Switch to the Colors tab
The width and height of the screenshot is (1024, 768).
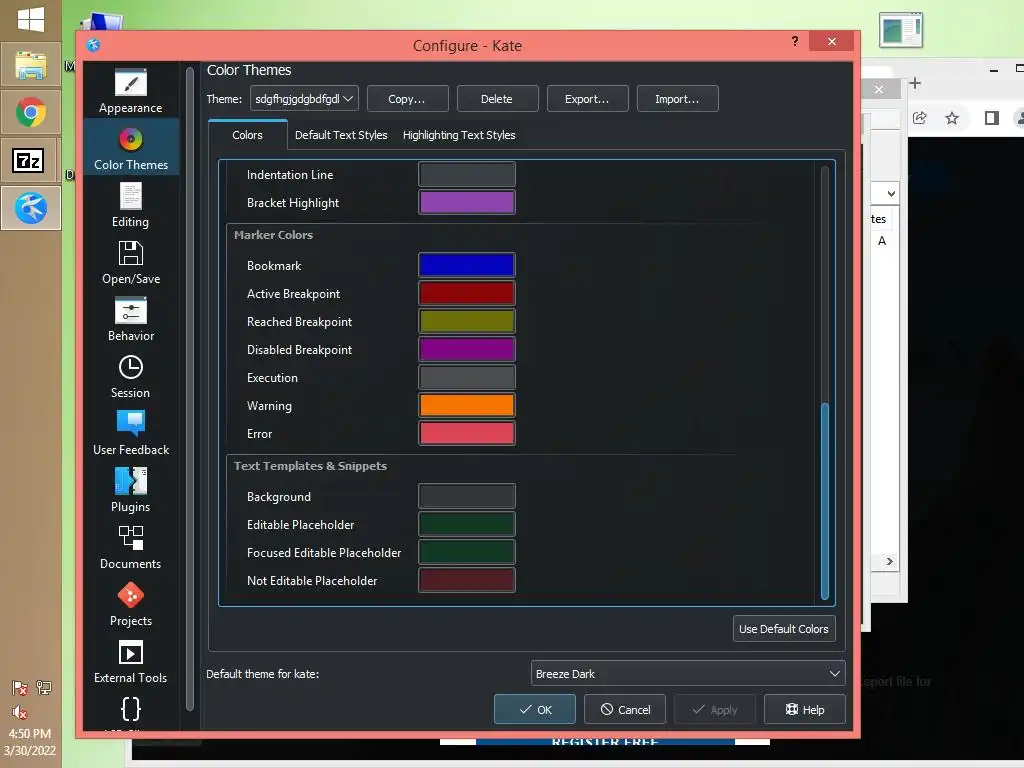248,135
